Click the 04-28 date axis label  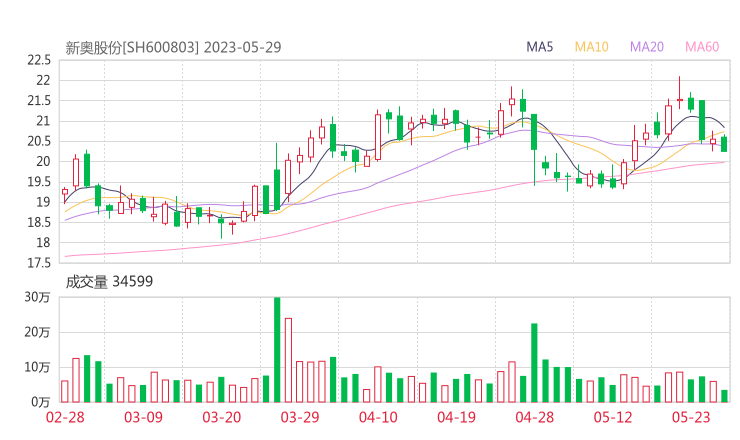click(x=535, y=417)
